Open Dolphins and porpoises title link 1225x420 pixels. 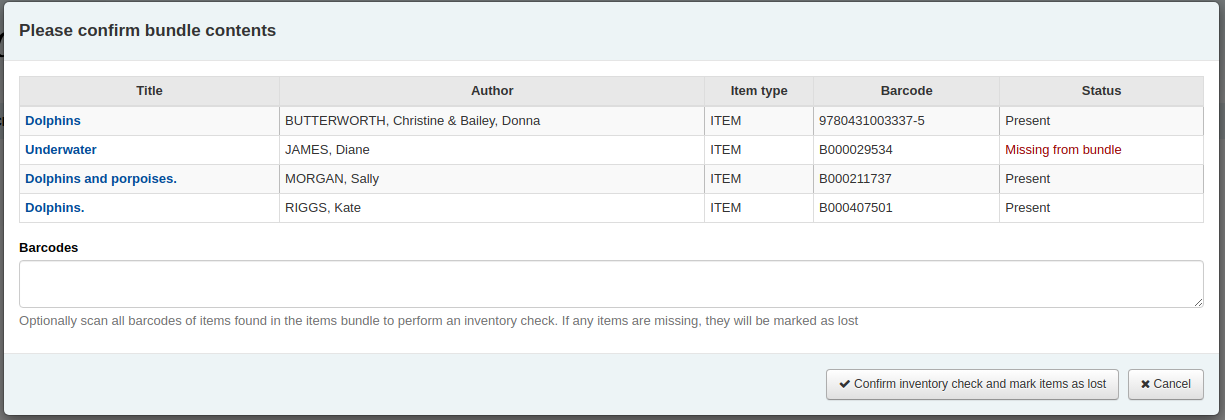pos(100,179)
